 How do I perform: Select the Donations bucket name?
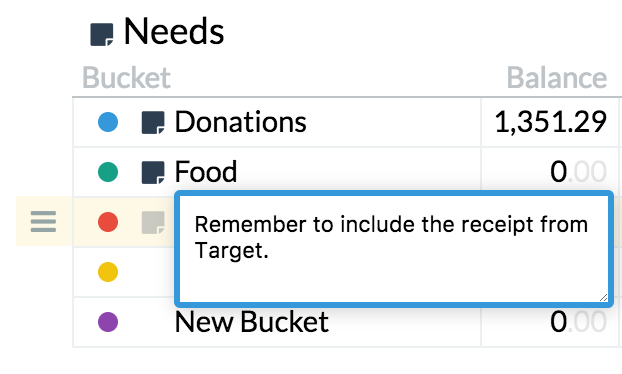tap(240, 122)
